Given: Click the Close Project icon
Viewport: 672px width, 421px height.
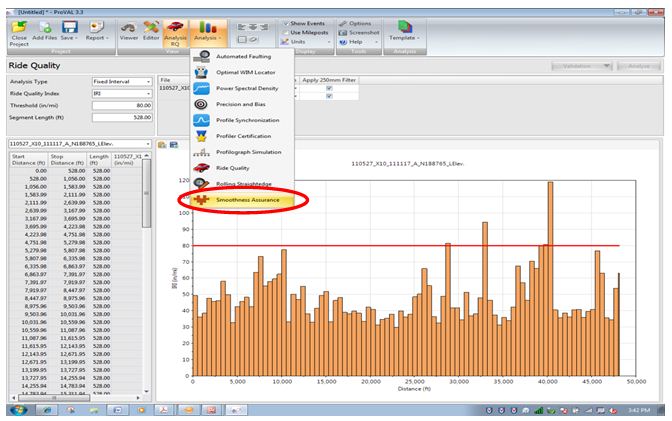Looking at the screenshot, I should 19,27.
